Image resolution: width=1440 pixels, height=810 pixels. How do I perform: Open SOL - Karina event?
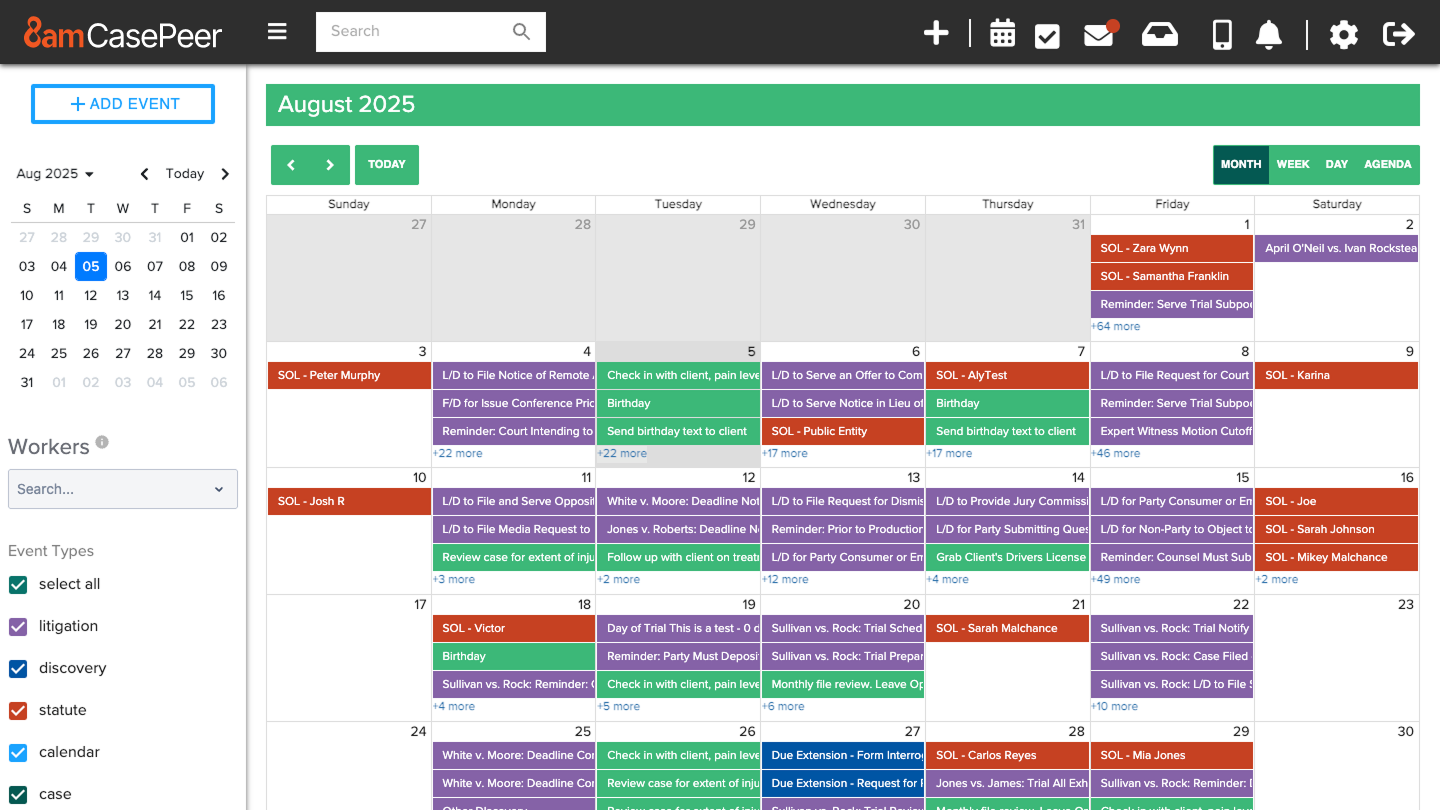[x=1337, y=375]
